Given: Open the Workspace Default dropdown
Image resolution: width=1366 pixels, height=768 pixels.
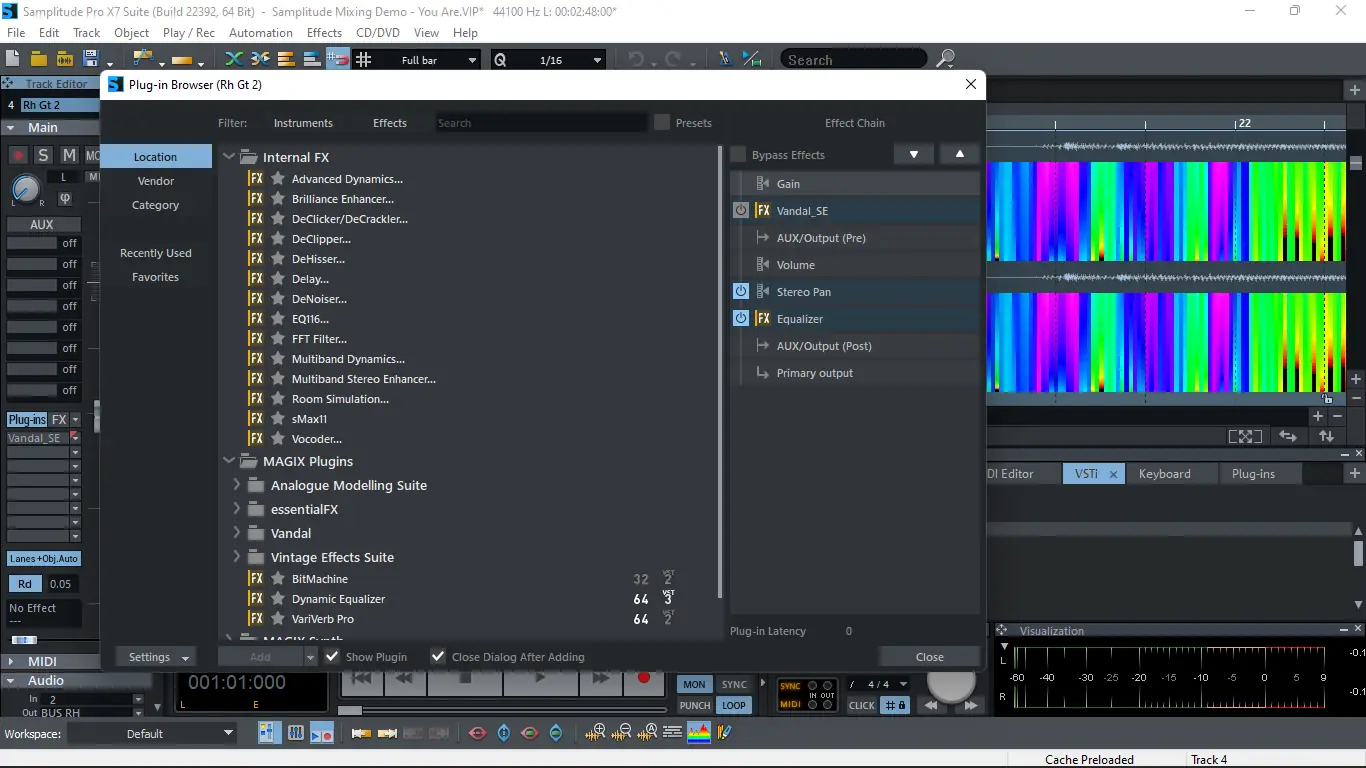Looking at the screenshot, I should coord(151,733).
